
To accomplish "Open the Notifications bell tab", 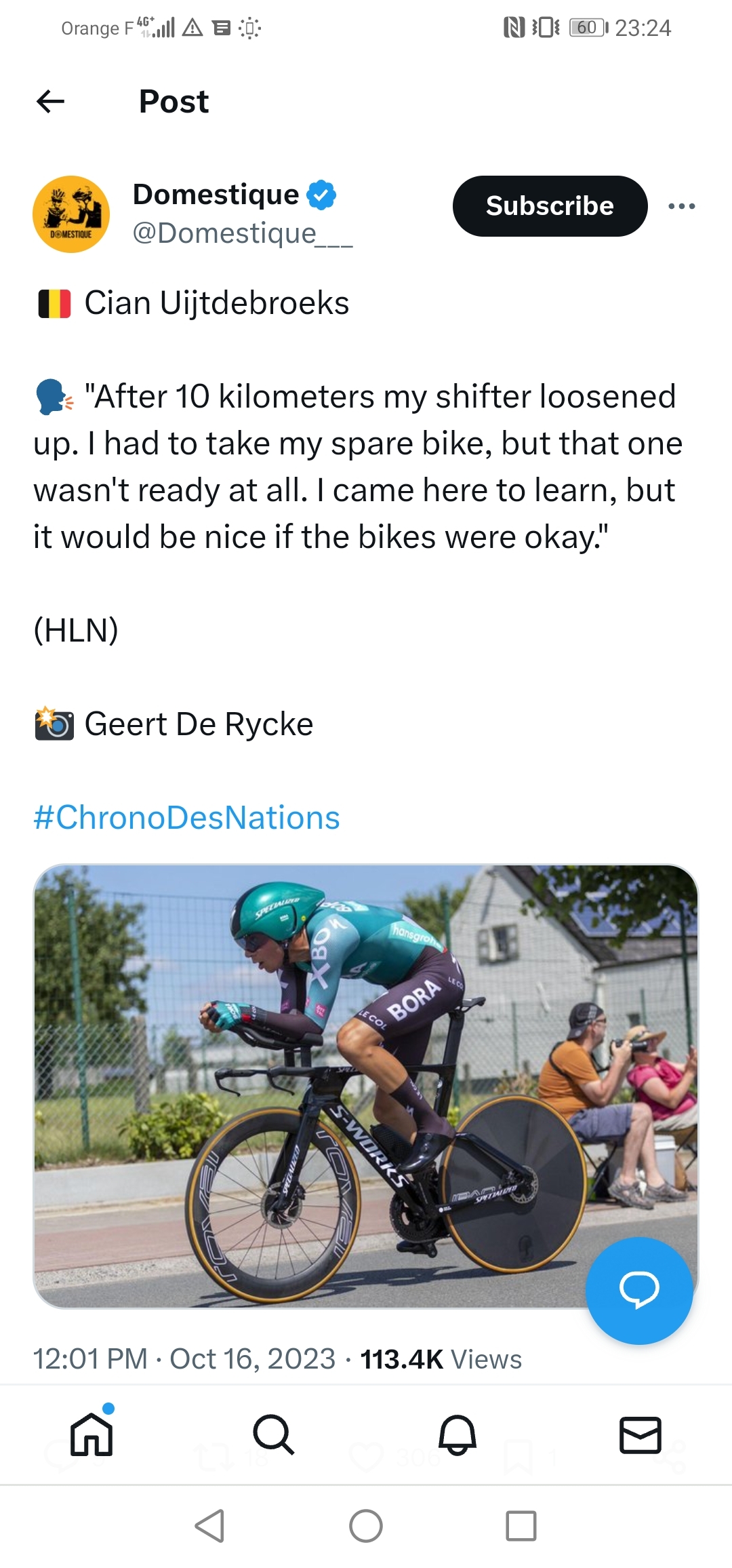I will 457,1434.
